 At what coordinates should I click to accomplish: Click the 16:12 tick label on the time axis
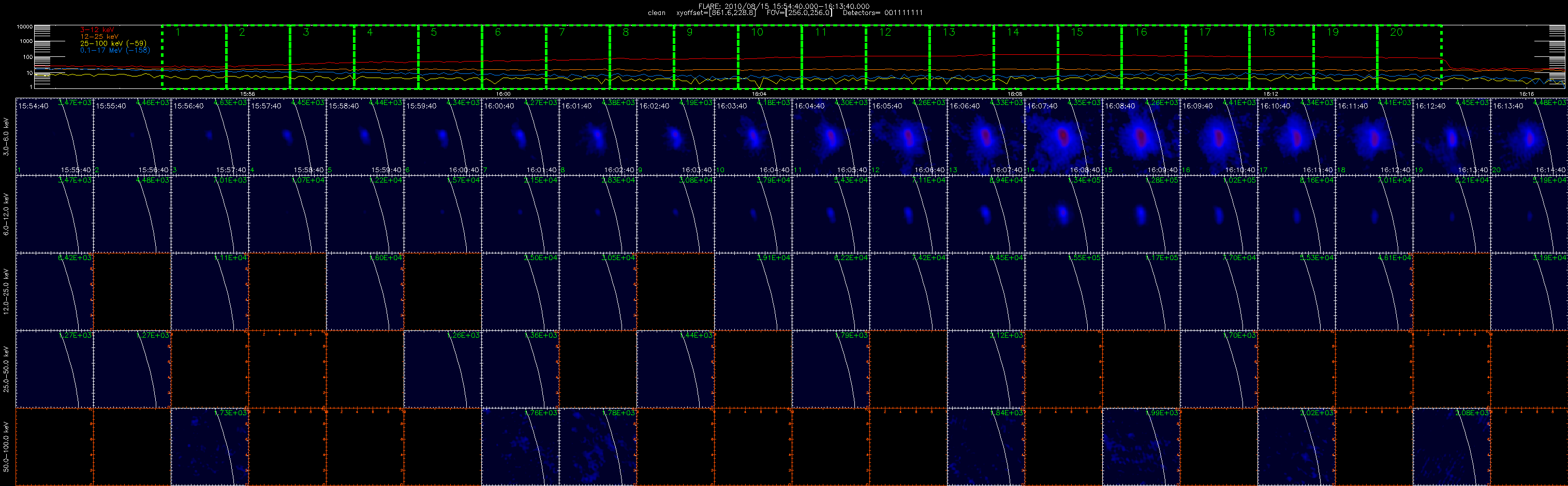pyautogui.click(x=1270, y=94)
